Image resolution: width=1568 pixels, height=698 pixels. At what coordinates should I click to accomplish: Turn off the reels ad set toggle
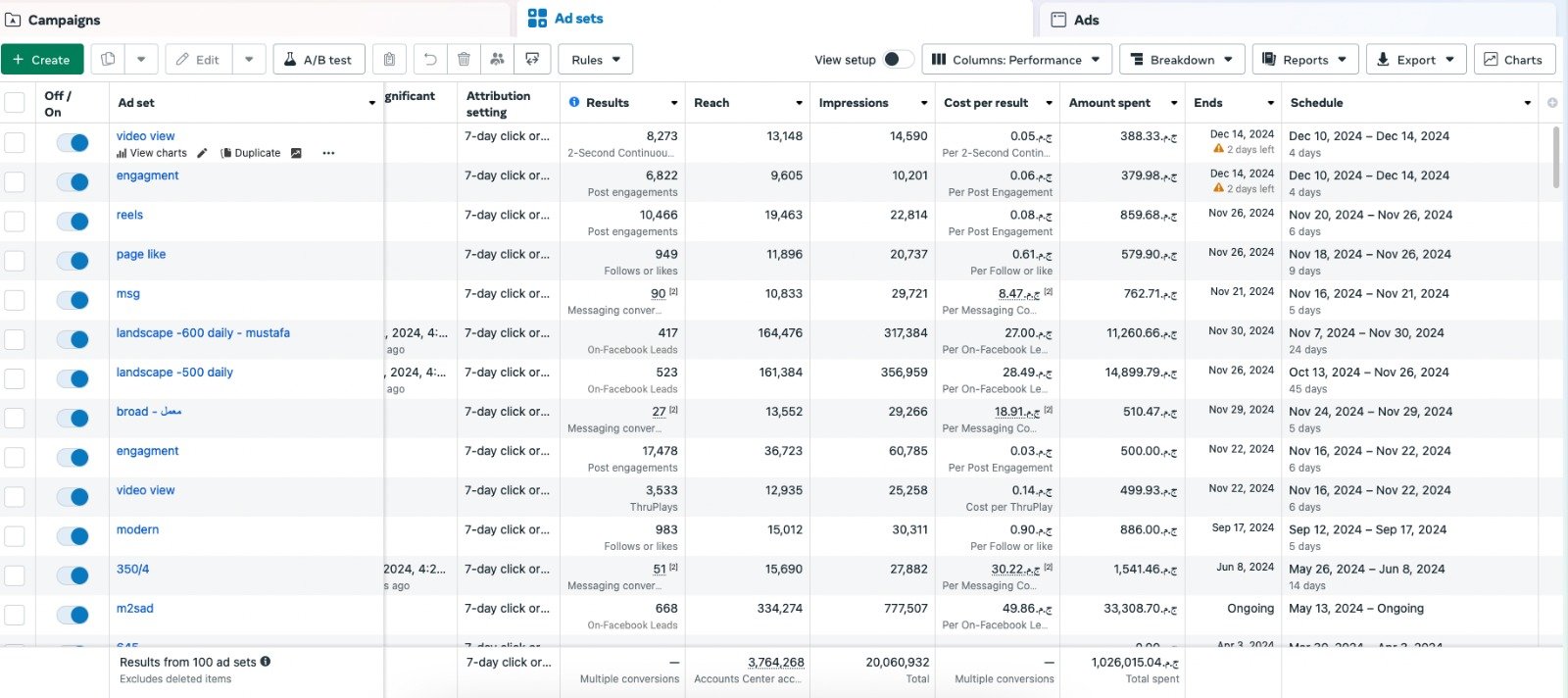point(73,222)
